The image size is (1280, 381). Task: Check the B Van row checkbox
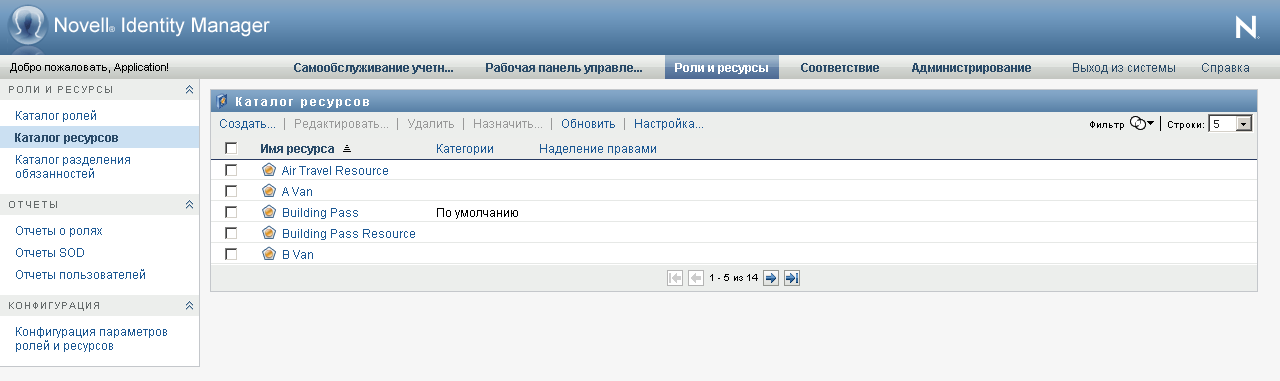(x=231, y=254)
